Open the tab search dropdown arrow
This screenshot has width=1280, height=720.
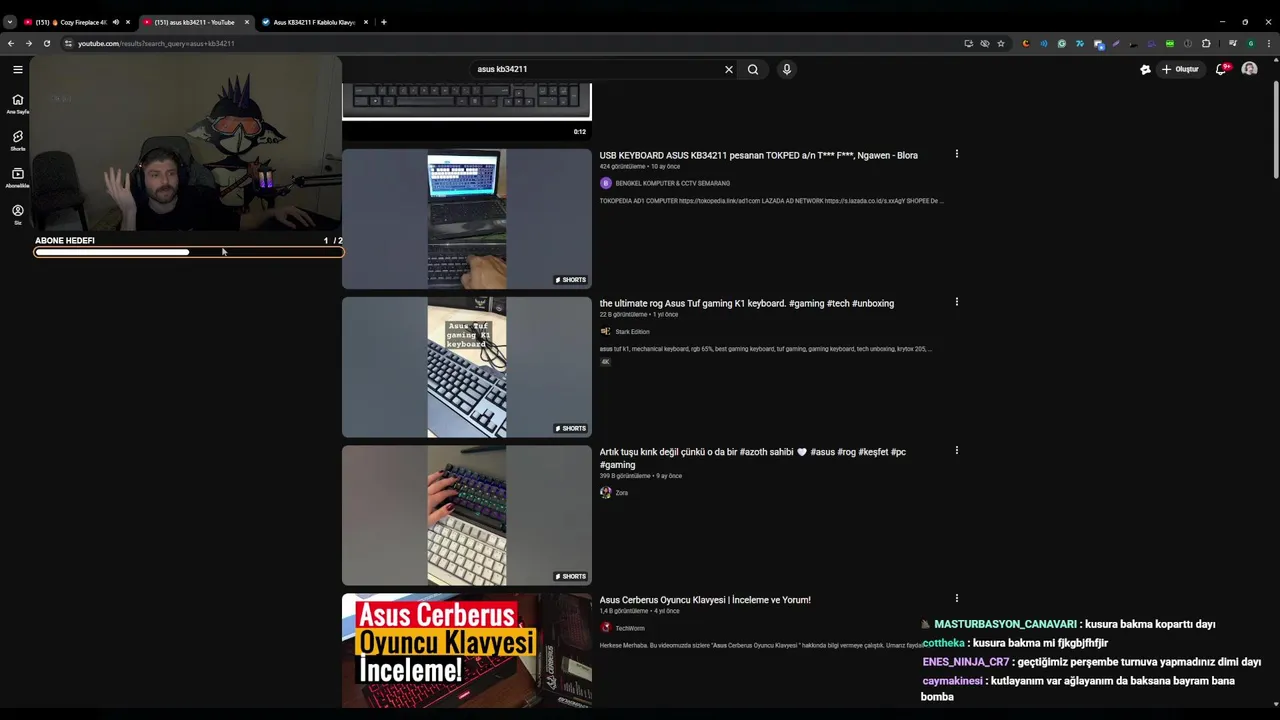pyautogui.click(x=10, y=22)
